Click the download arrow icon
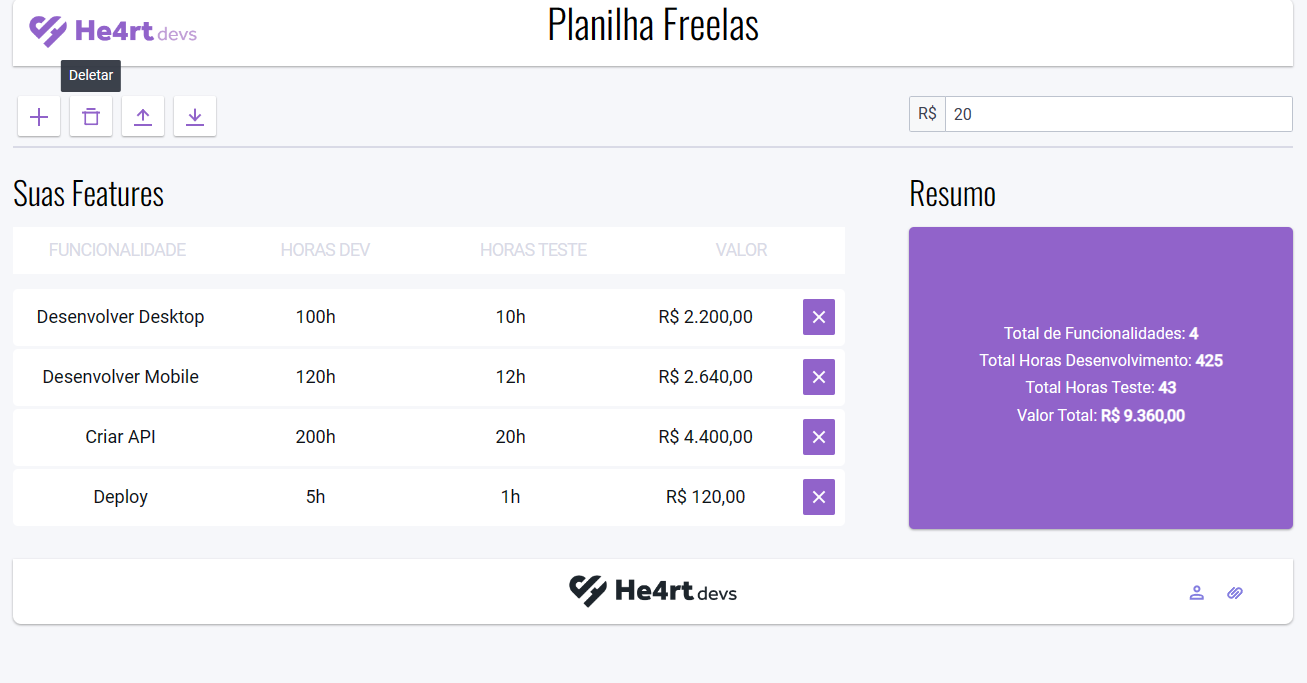The height and width of the screenshot is (683, 1307). pyautogui.click(x=195, y=117)
